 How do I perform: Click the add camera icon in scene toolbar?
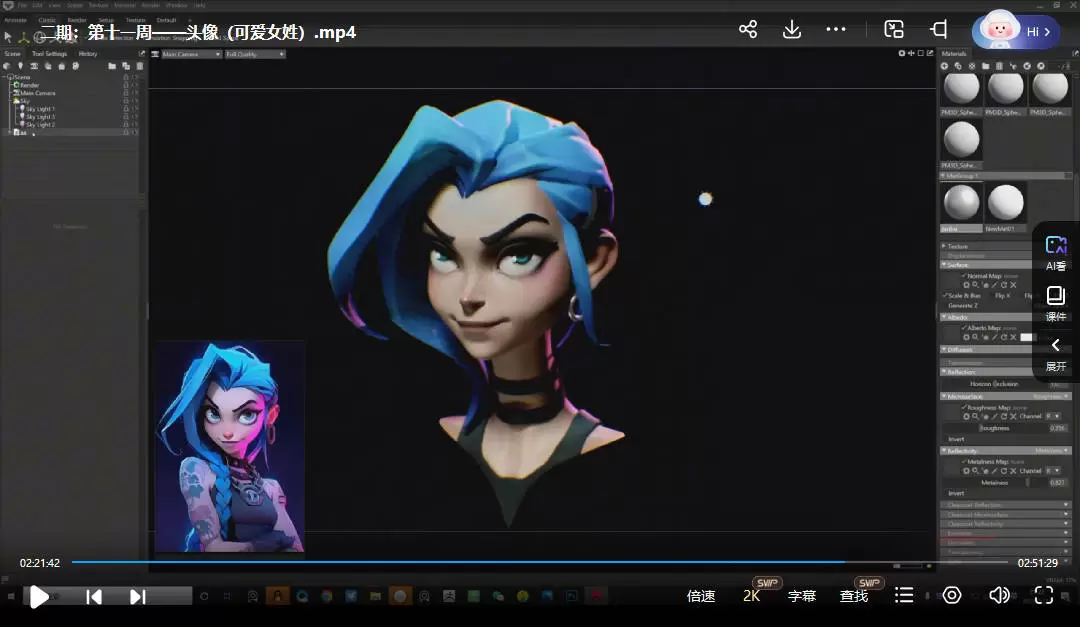pos(34,66)
